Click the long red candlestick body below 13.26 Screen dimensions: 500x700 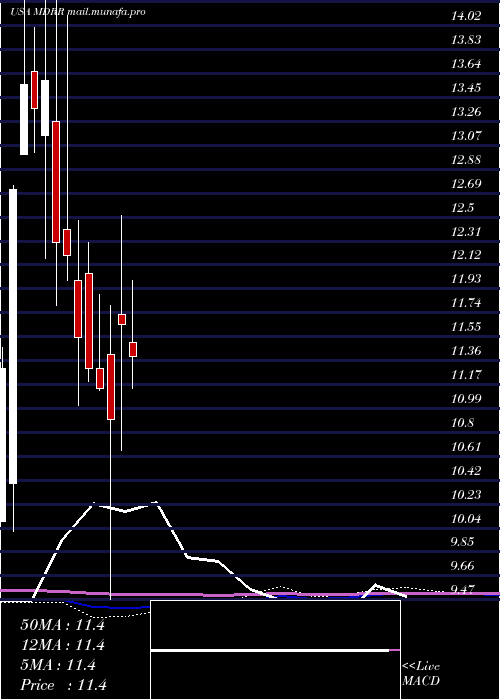pos(56,182)
